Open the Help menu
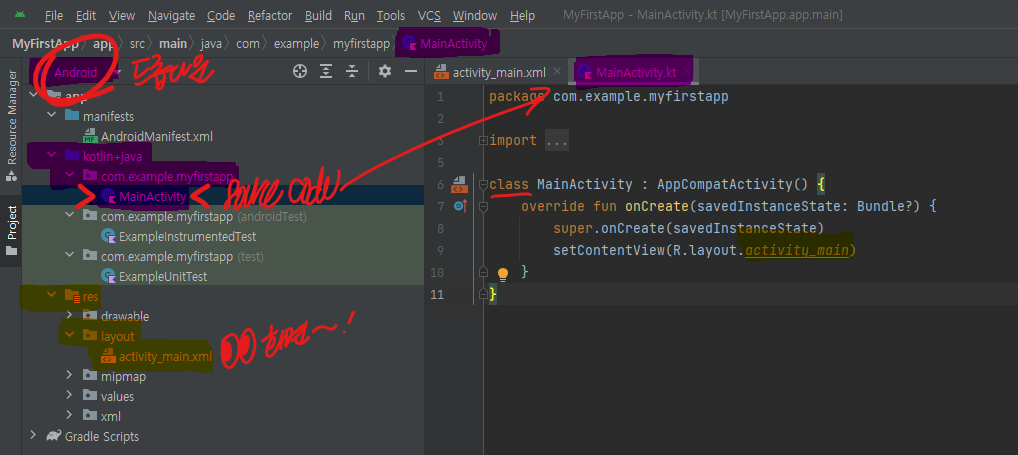This screenshot has height=455, width=1018. tap(522, 16)
